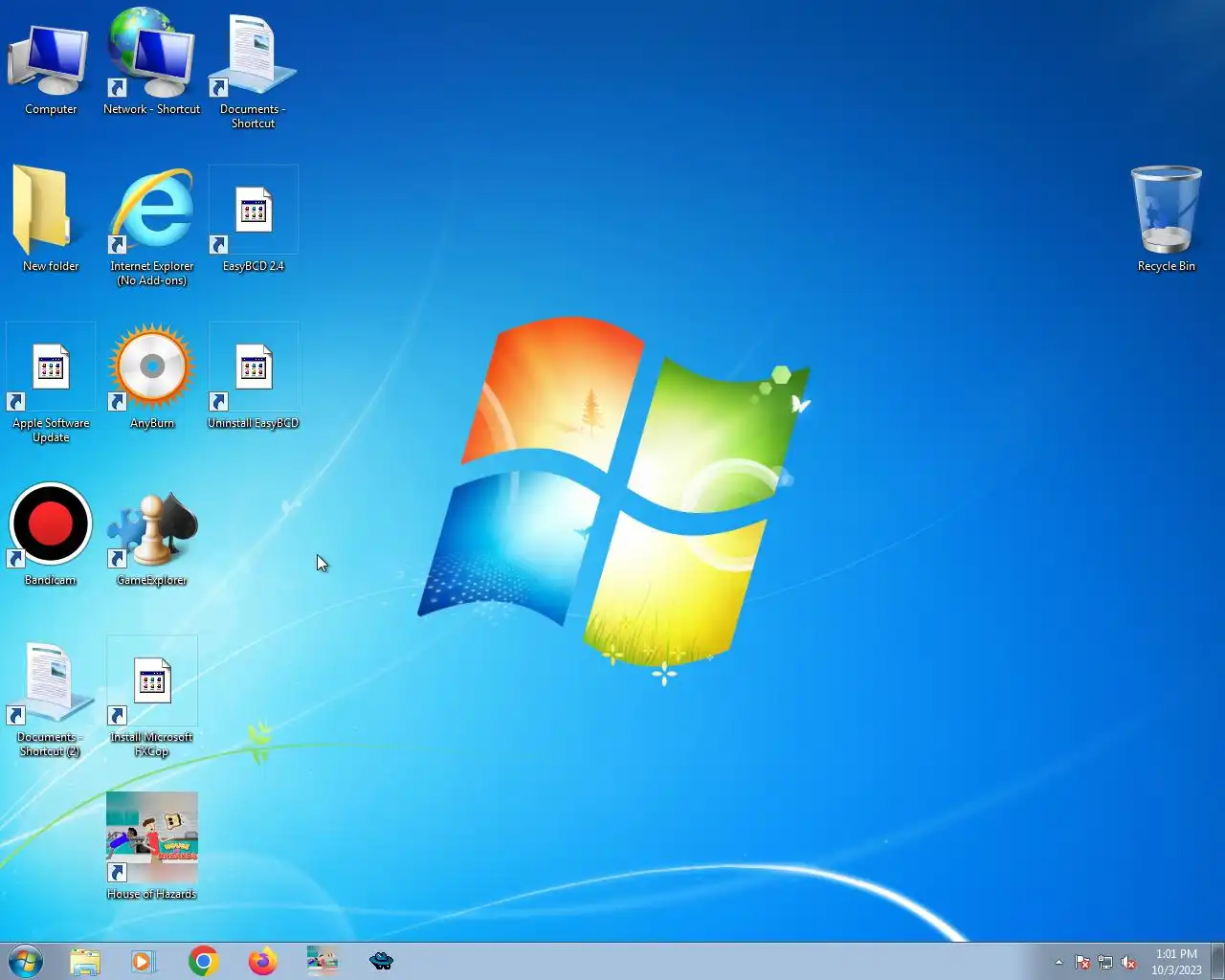Image resolution: width=1225 pixels, height=980 pixels.
Task: Select the New folder icon
Action: coord(50,219)
